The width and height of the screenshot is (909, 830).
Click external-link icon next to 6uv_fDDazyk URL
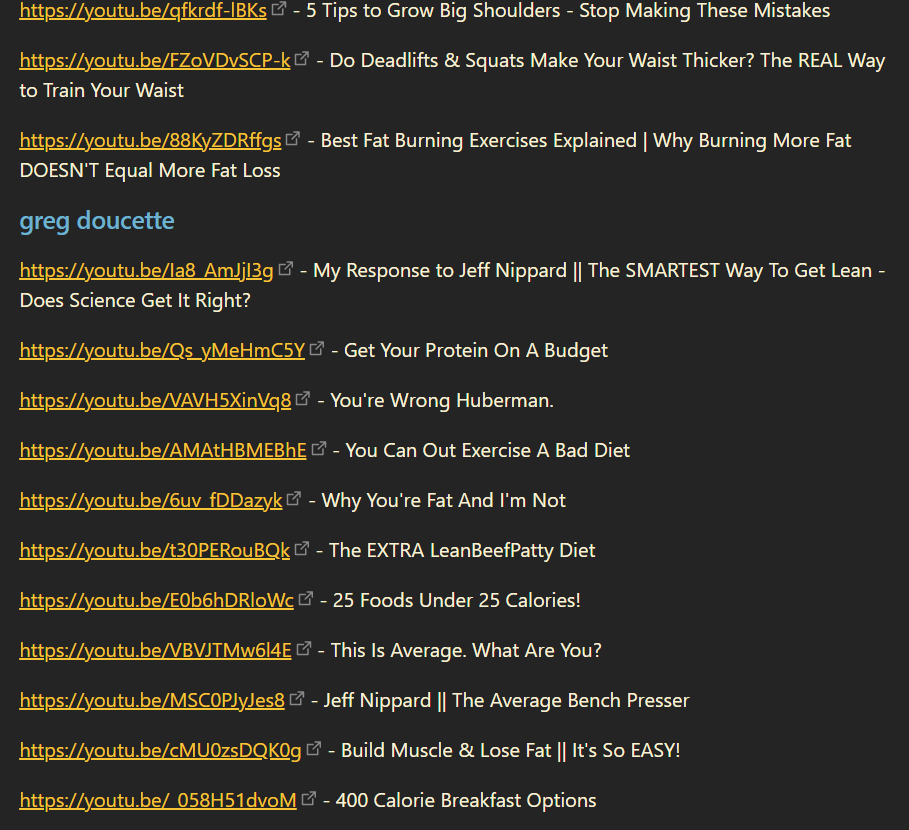pos(294,498)
